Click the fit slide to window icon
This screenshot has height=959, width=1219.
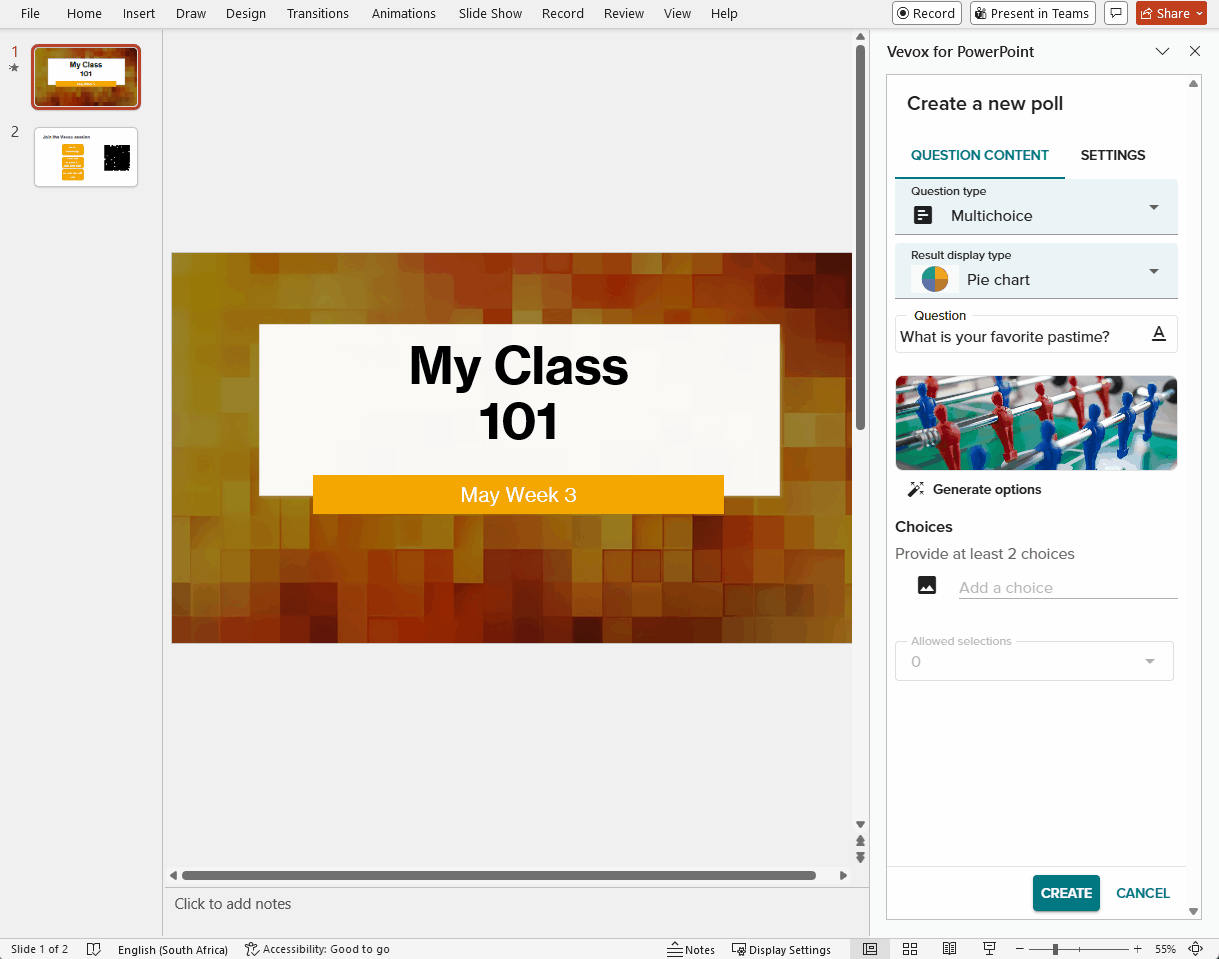tap(1196, 949)
